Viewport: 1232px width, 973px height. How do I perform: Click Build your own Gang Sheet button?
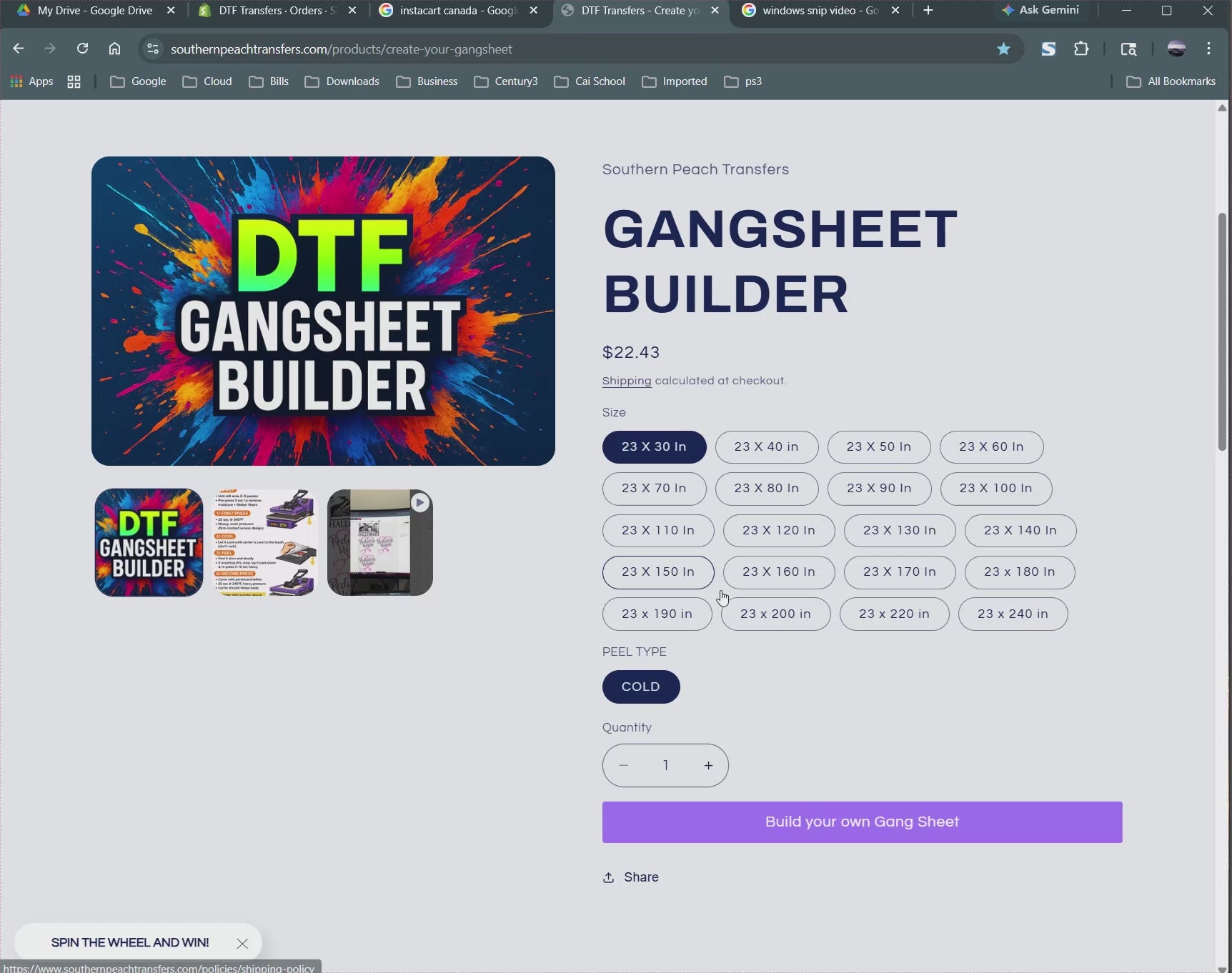861,822
